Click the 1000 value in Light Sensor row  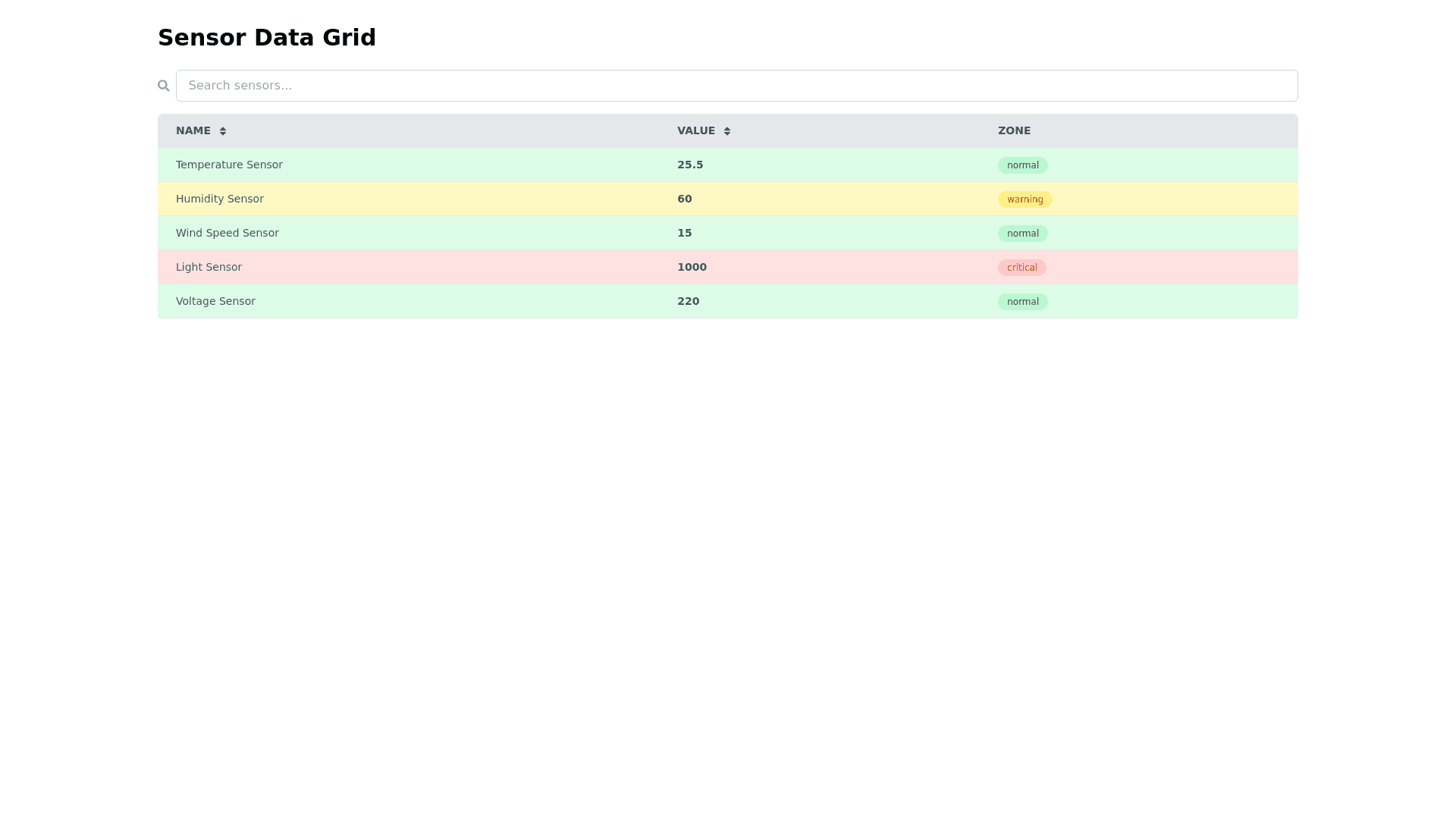coord(692,267)
